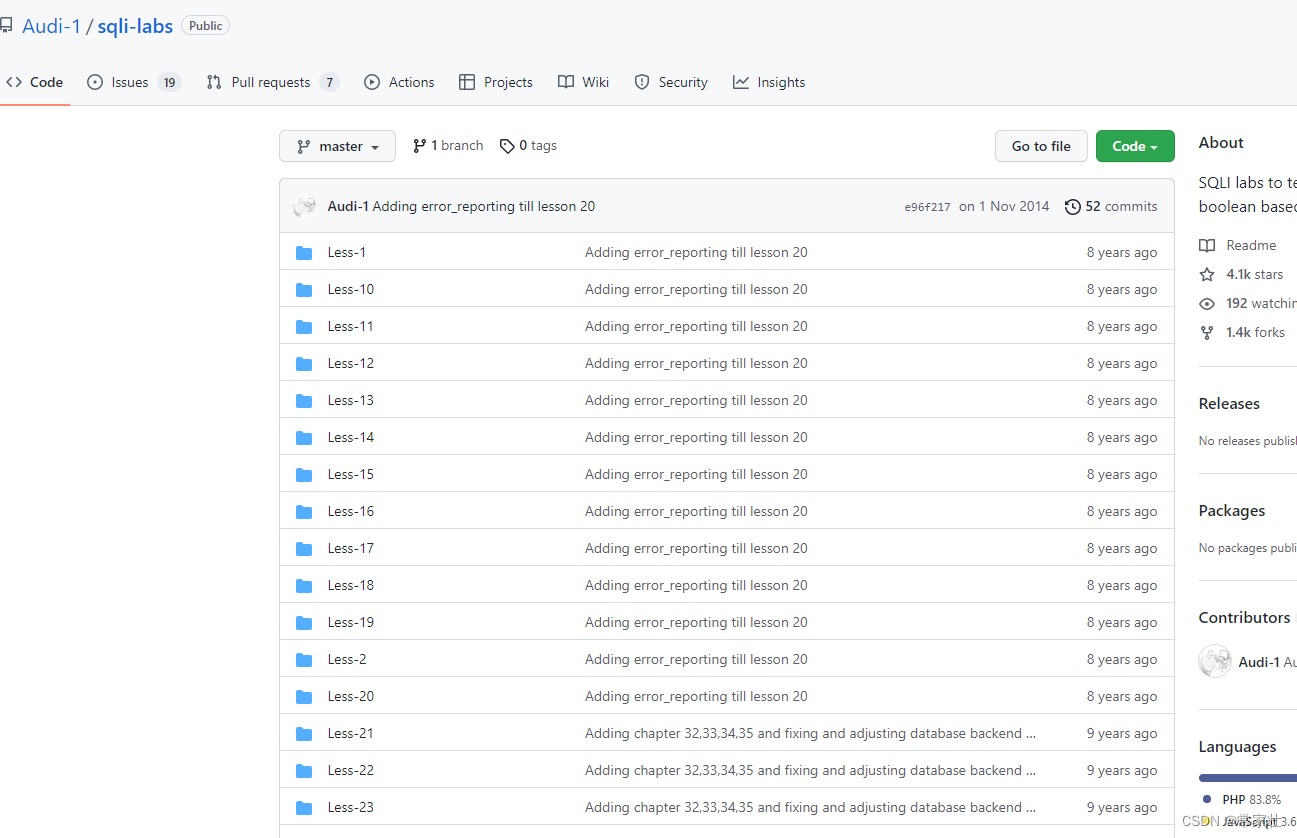Open the Packages heading link
The height and width of the screenshot is (838, 1297).
click(1232, 511)
